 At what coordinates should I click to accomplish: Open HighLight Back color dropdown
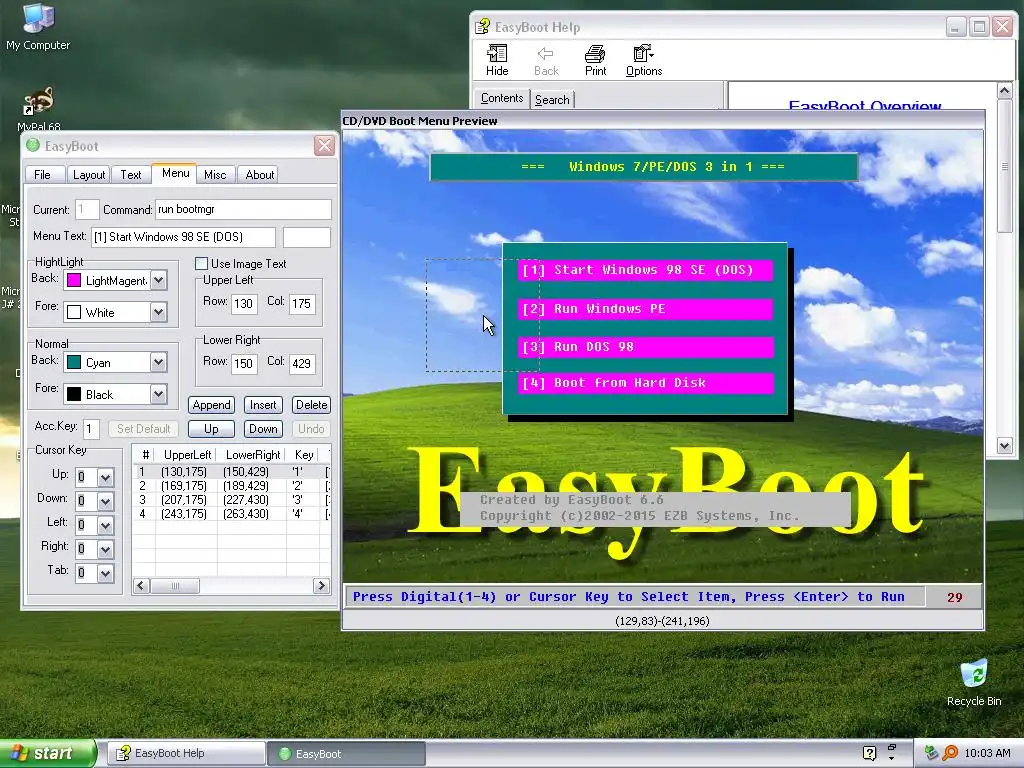159,280
